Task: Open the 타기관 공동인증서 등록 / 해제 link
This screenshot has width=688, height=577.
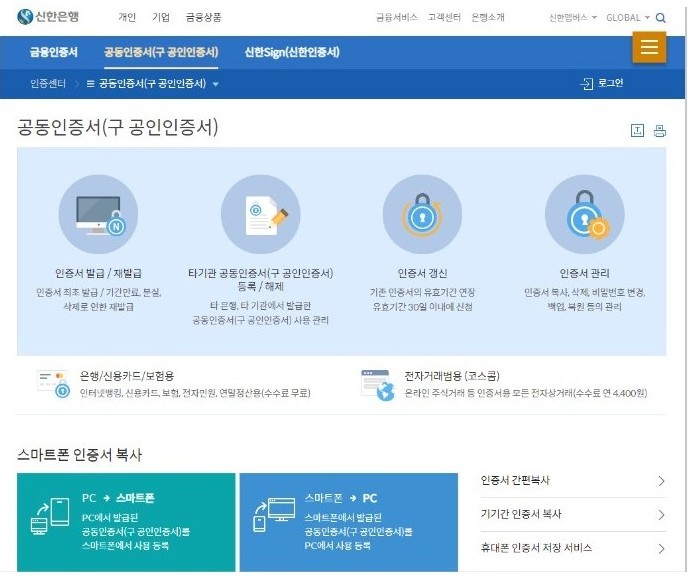Action: [261, 280]
